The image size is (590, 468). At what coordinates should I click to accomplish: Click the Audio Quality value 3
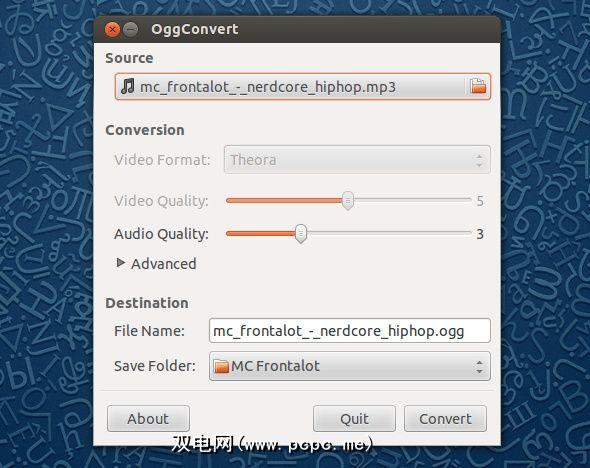pos(480,234)
